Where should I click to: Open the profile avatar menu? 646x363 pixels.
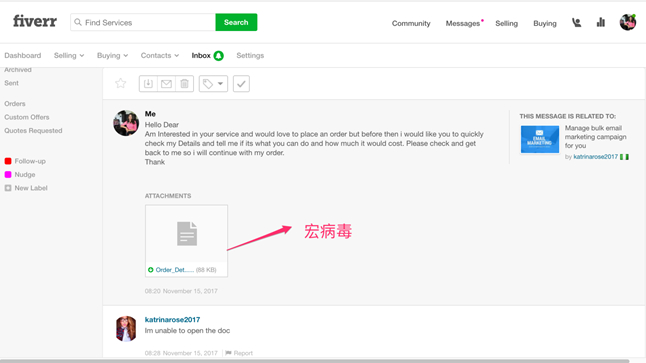coord(628,22)
